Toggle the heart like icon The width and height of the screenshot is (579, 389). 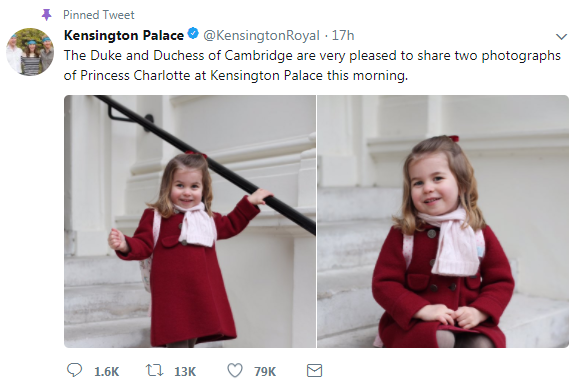[235, 370]
